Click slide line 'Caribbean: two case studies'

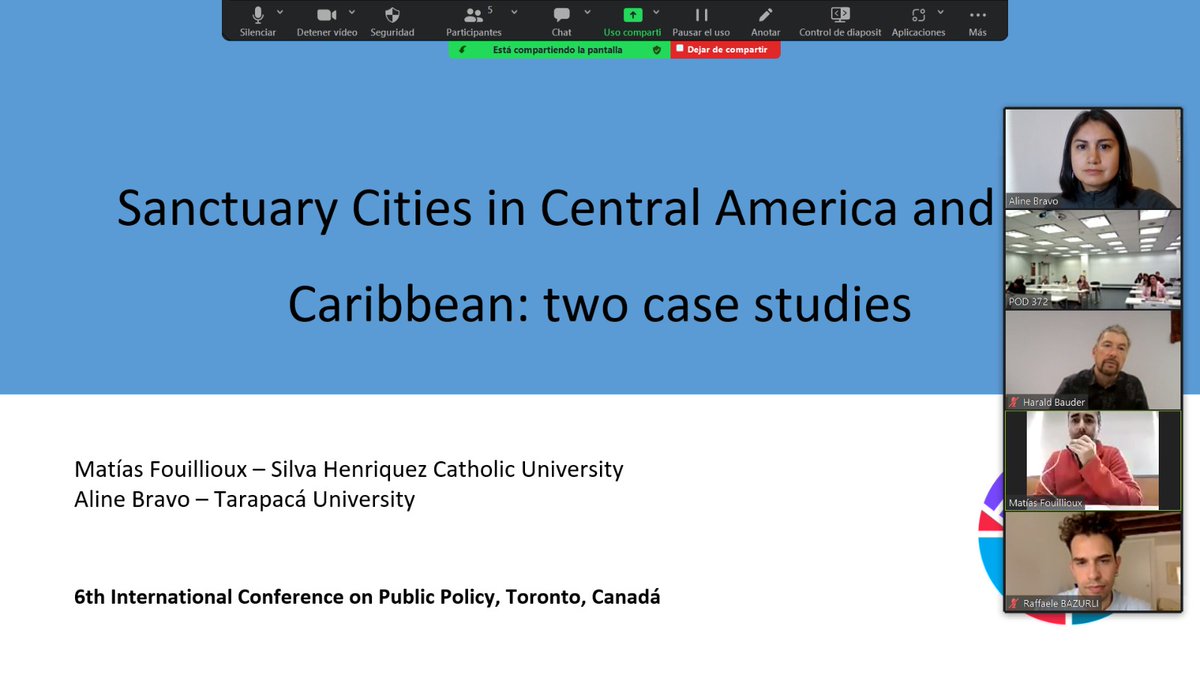click(600, 305)
